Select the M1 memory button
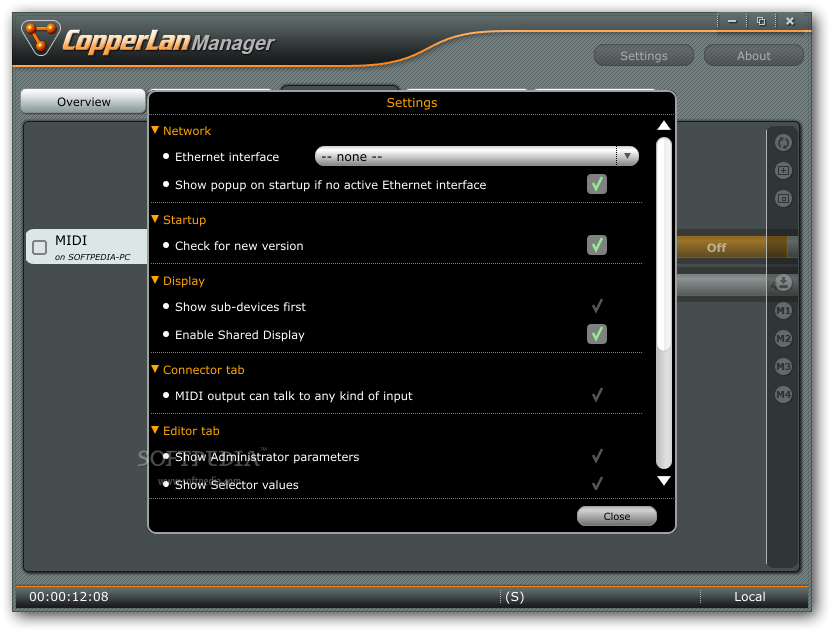 [783, 310]
